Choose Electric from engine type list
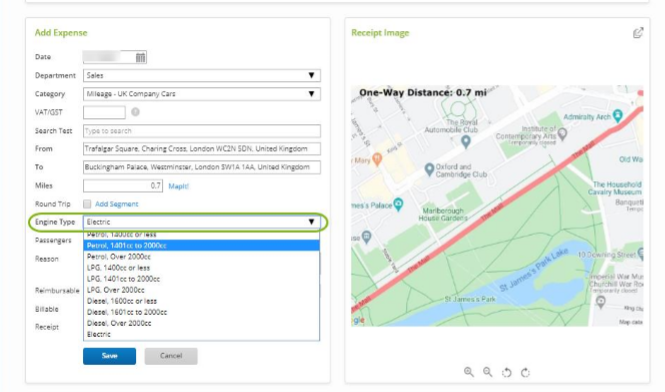Image resolution: width=665 pixels, height=392 pixels. point(201,334)
